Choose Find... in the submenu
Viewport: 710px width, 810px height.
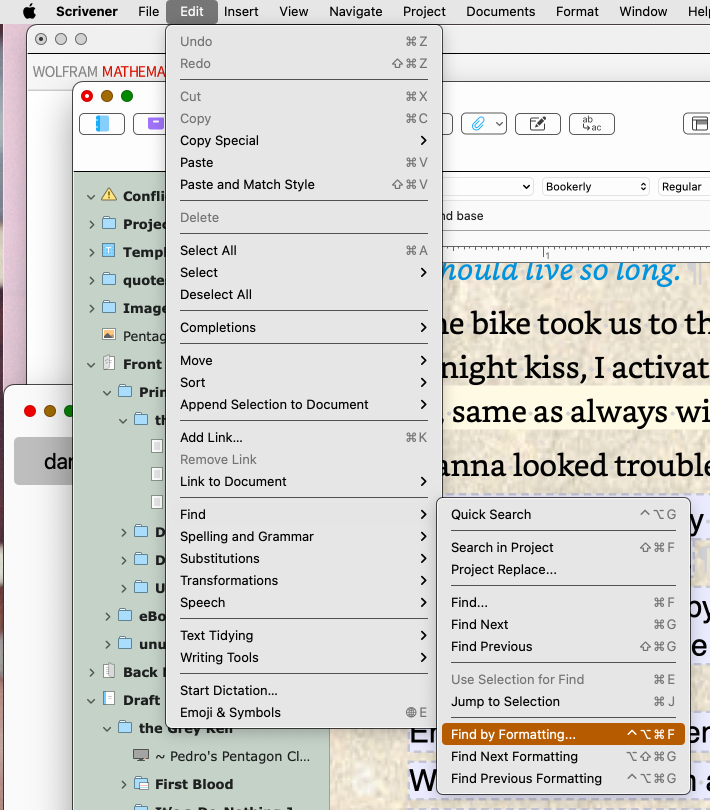pos(563,602)
